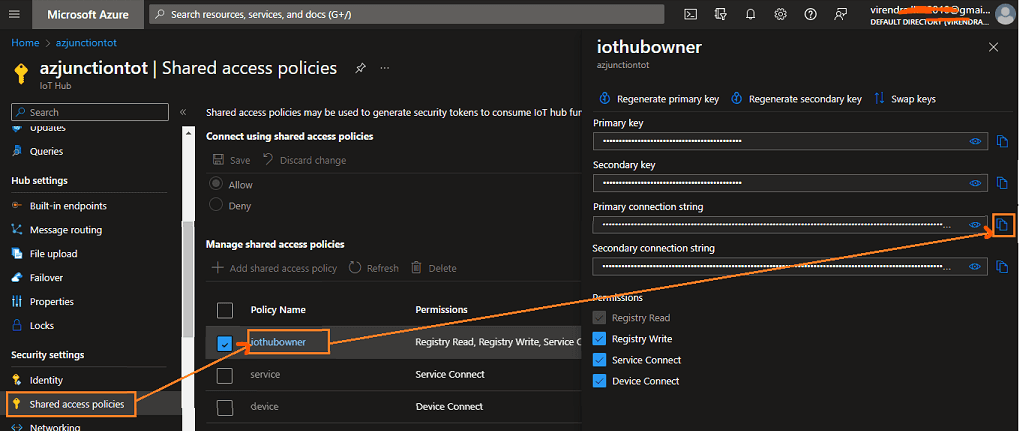
Task: Open the iothubowner policy link
Action: [x=278, y=341]
